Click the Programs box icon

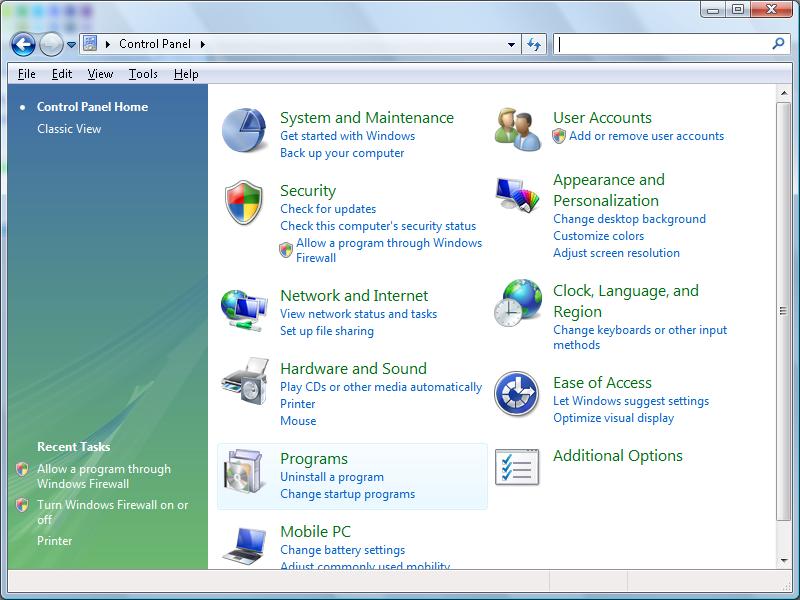(244, 470)
